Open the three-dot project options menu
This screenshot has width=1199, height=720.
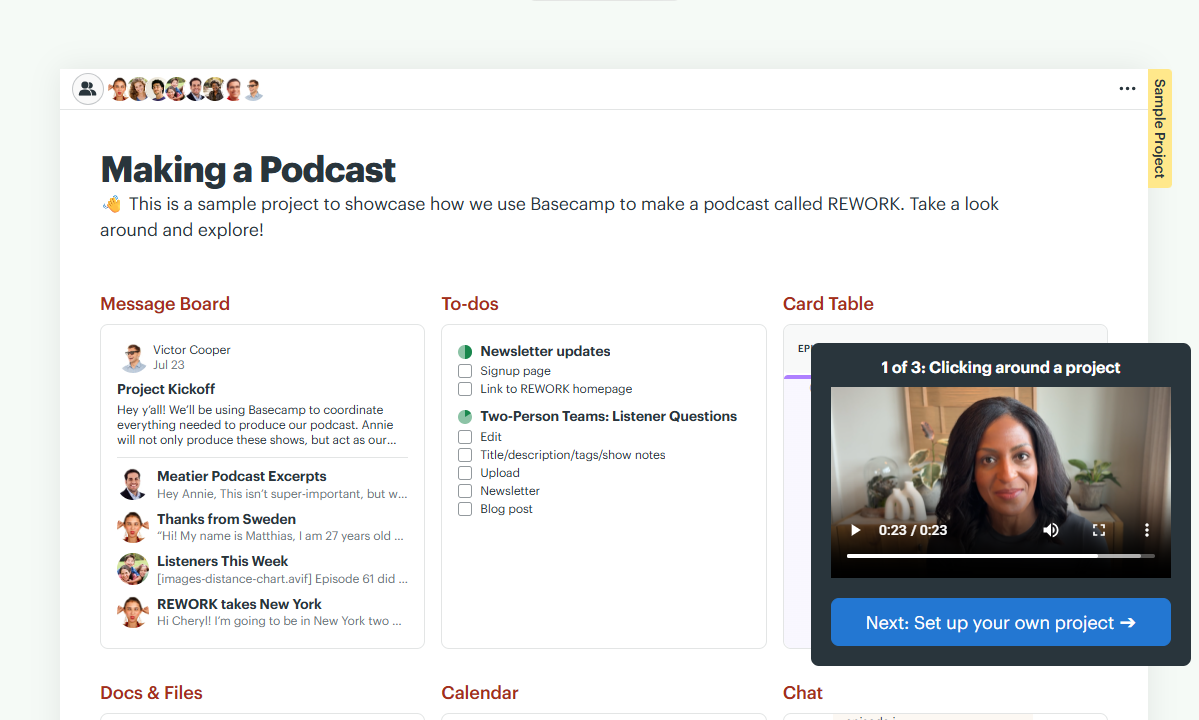(1127, 89)
